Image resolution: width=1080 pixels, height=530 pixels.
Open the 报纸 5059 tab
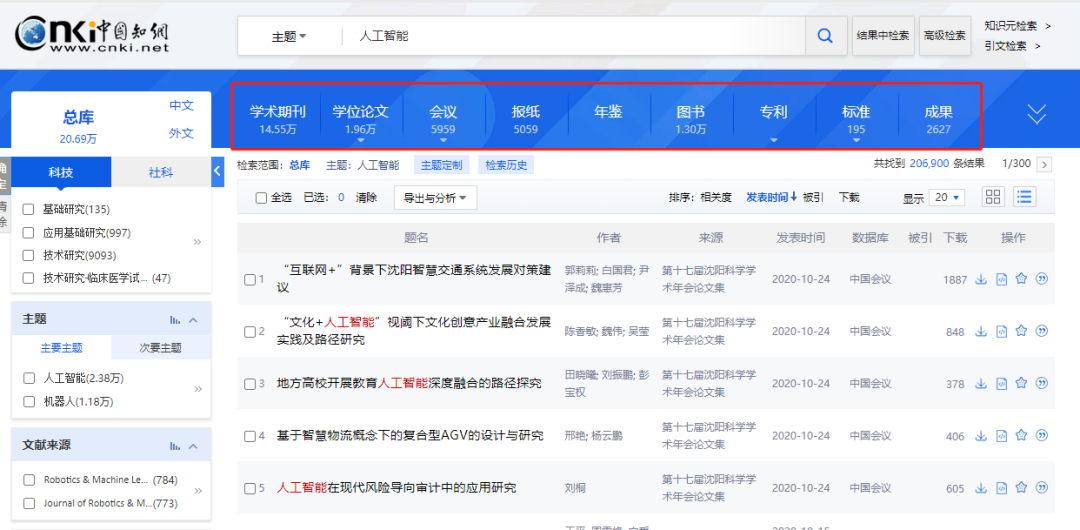(x=526, y=119)
